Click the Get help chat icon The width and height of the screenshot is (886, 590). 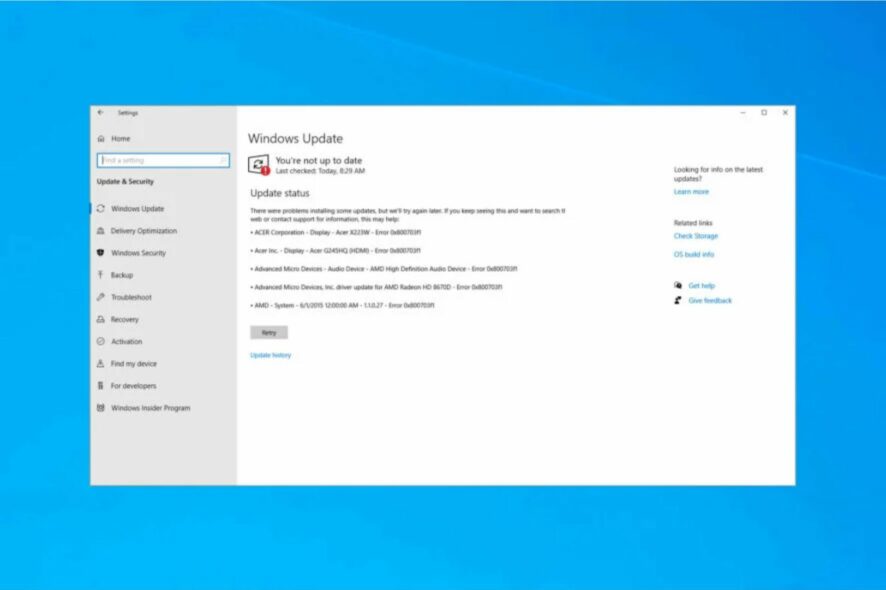678,285
